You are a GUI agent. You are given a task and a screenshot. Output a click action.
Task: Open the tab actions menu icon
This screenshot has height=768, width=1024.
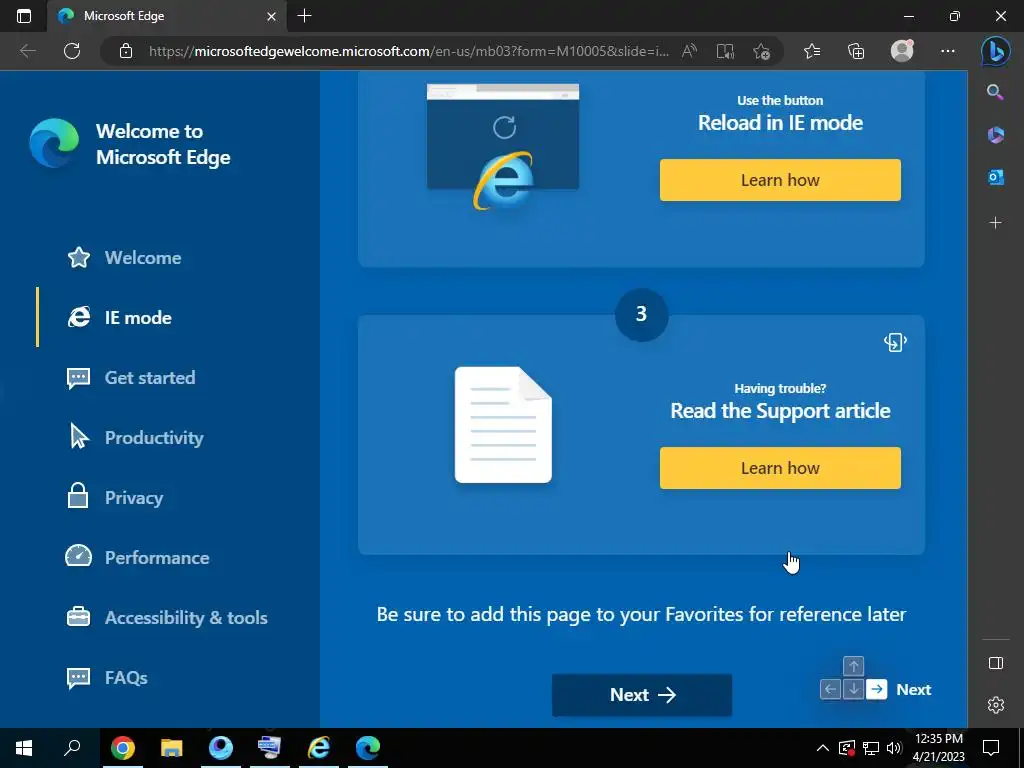[24, 16]
